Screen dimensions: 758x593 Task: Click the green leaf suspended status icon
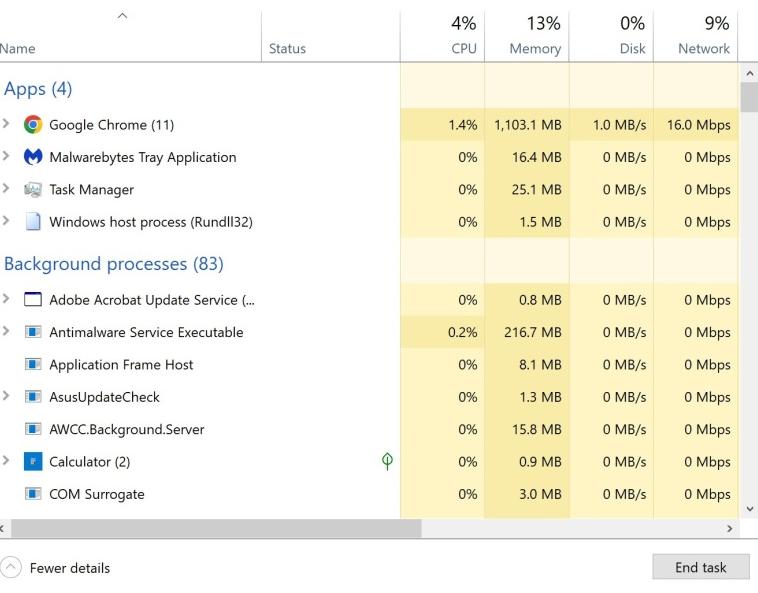pyautogui.click(x=387, y=461)
